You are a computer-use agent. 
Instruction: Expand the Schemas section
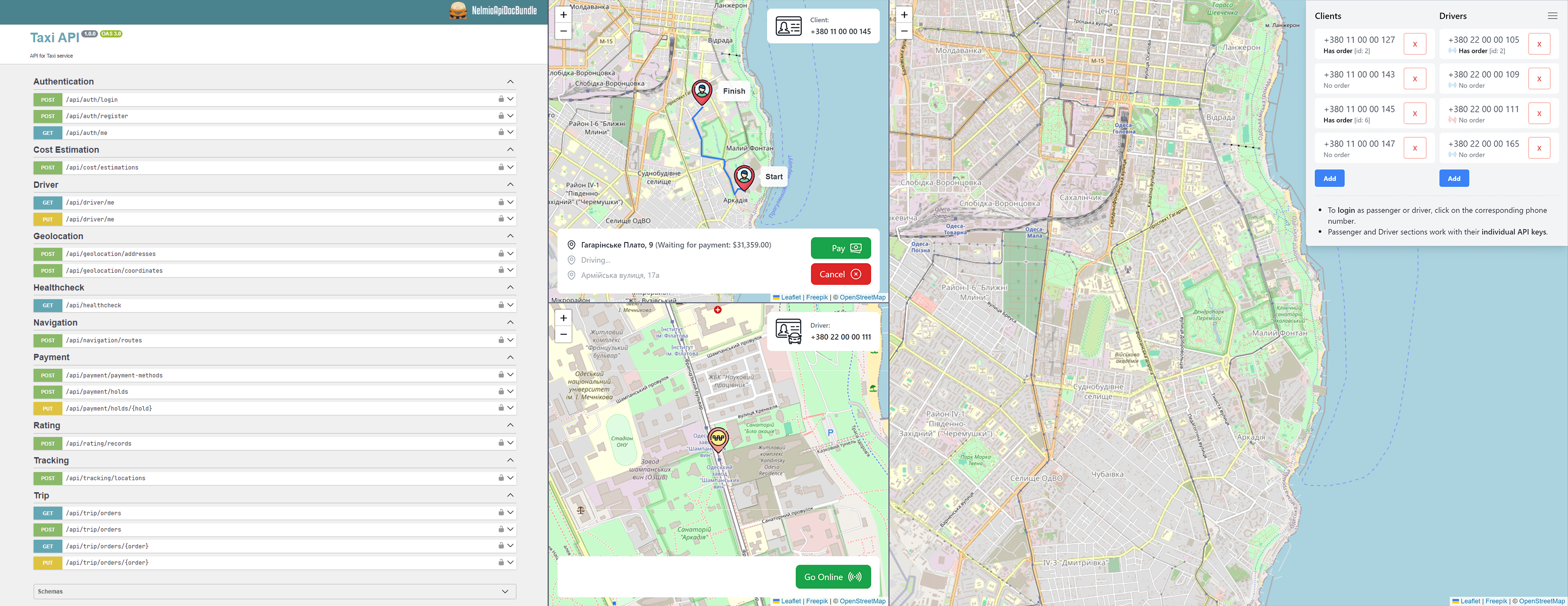point(504,592)
